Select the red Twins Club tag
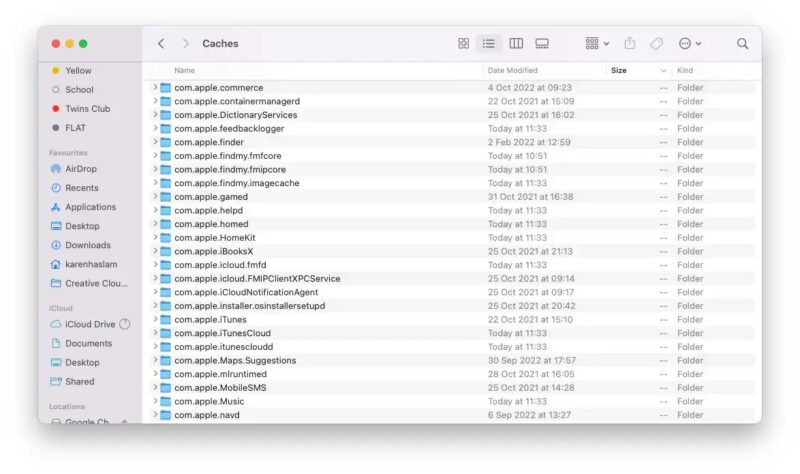The width and height of the screenshot is (800, 474). [87, 108]
